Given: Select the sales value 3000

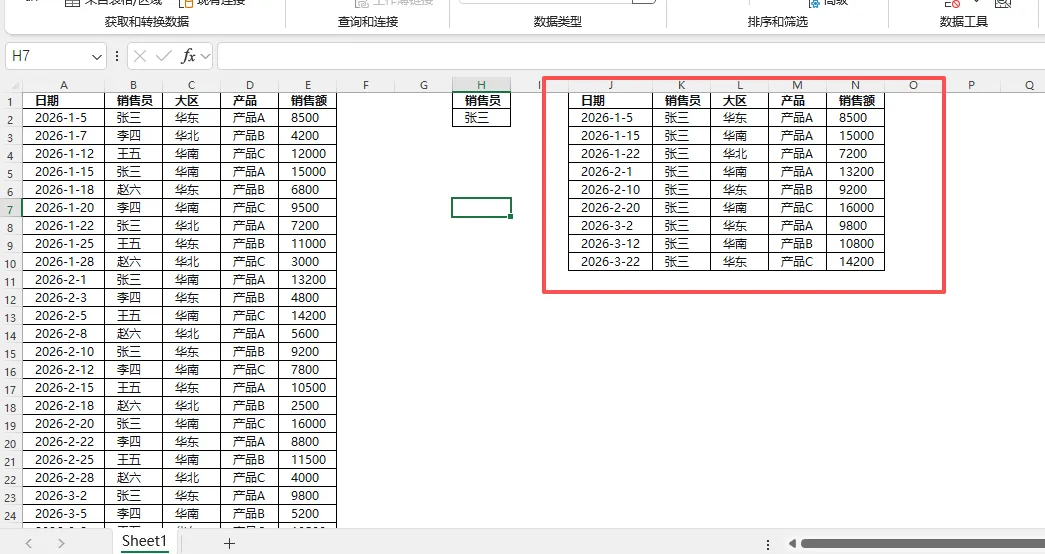Looking at the screenshot, I should tap(307, 261).
